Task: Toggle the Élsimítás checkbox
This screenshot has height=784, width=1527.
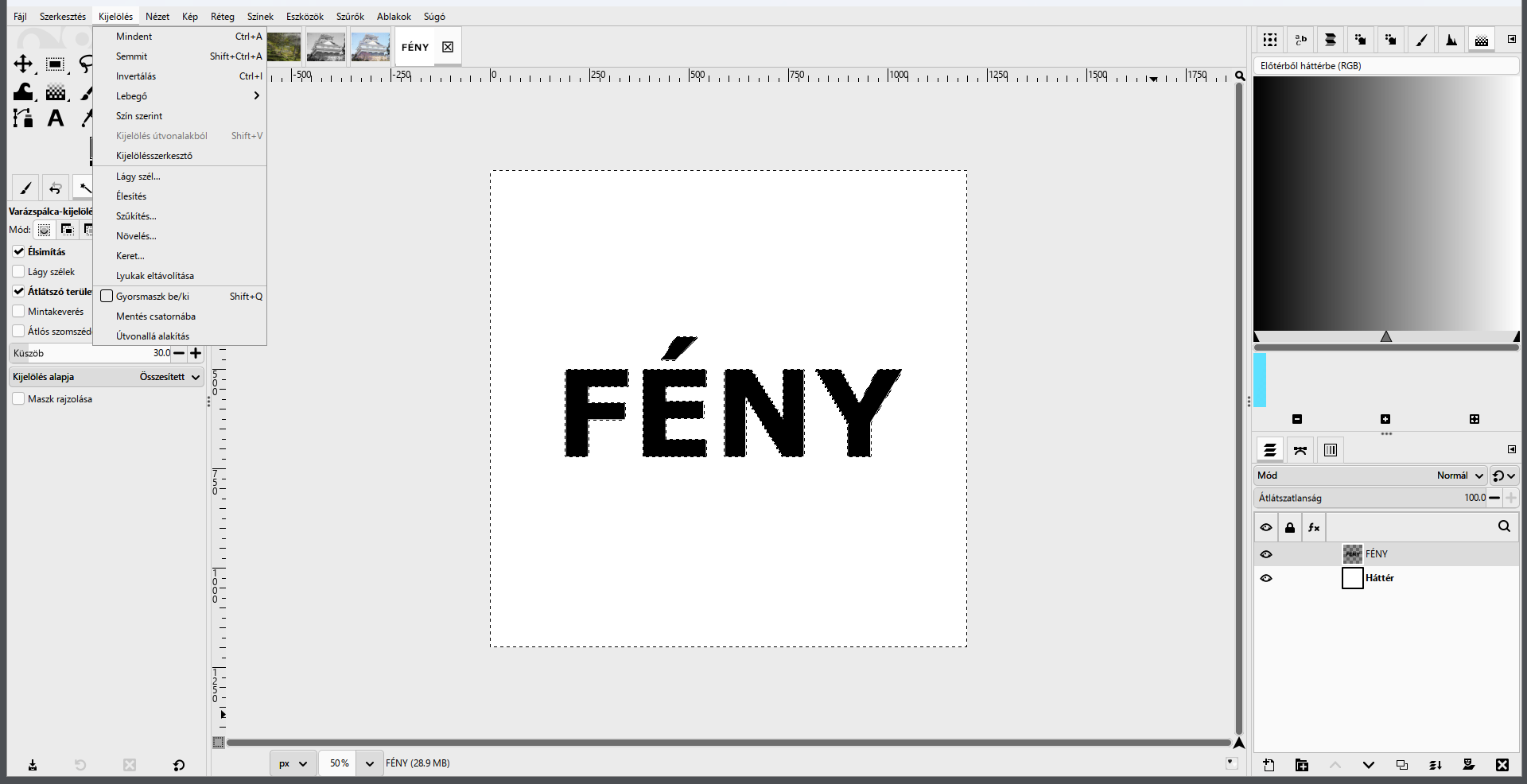Action: point(19,251)
